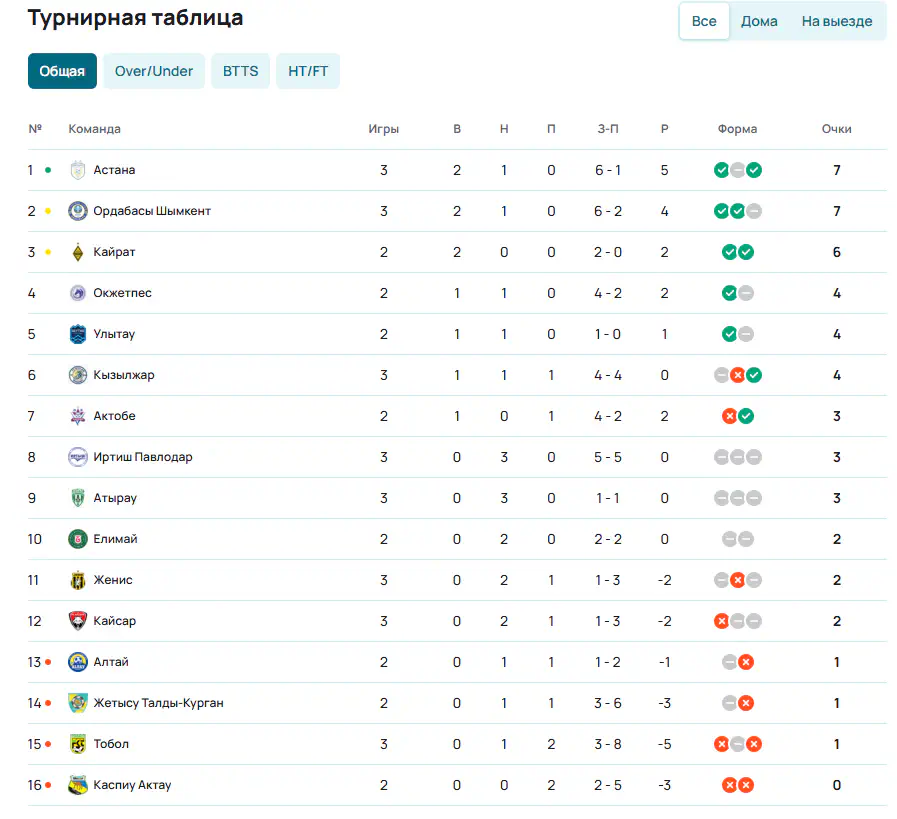Click the Кайсар team logo

pyautogui.click(x=78, y=621)
